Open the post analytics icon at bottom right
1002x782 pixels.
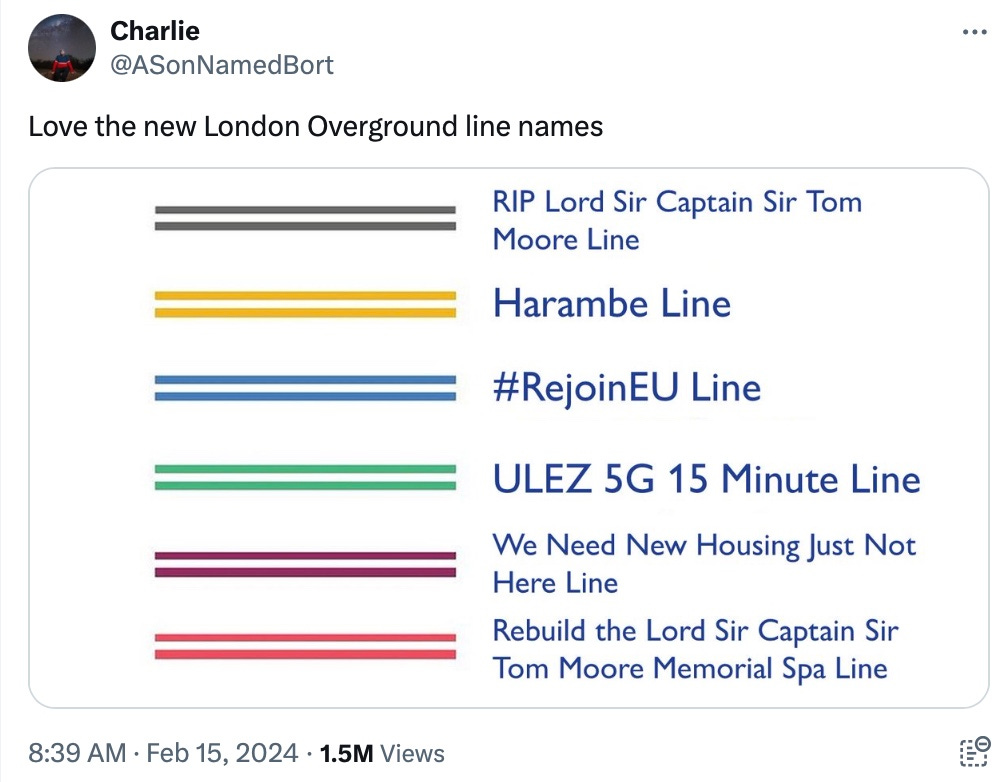(975, 752)
